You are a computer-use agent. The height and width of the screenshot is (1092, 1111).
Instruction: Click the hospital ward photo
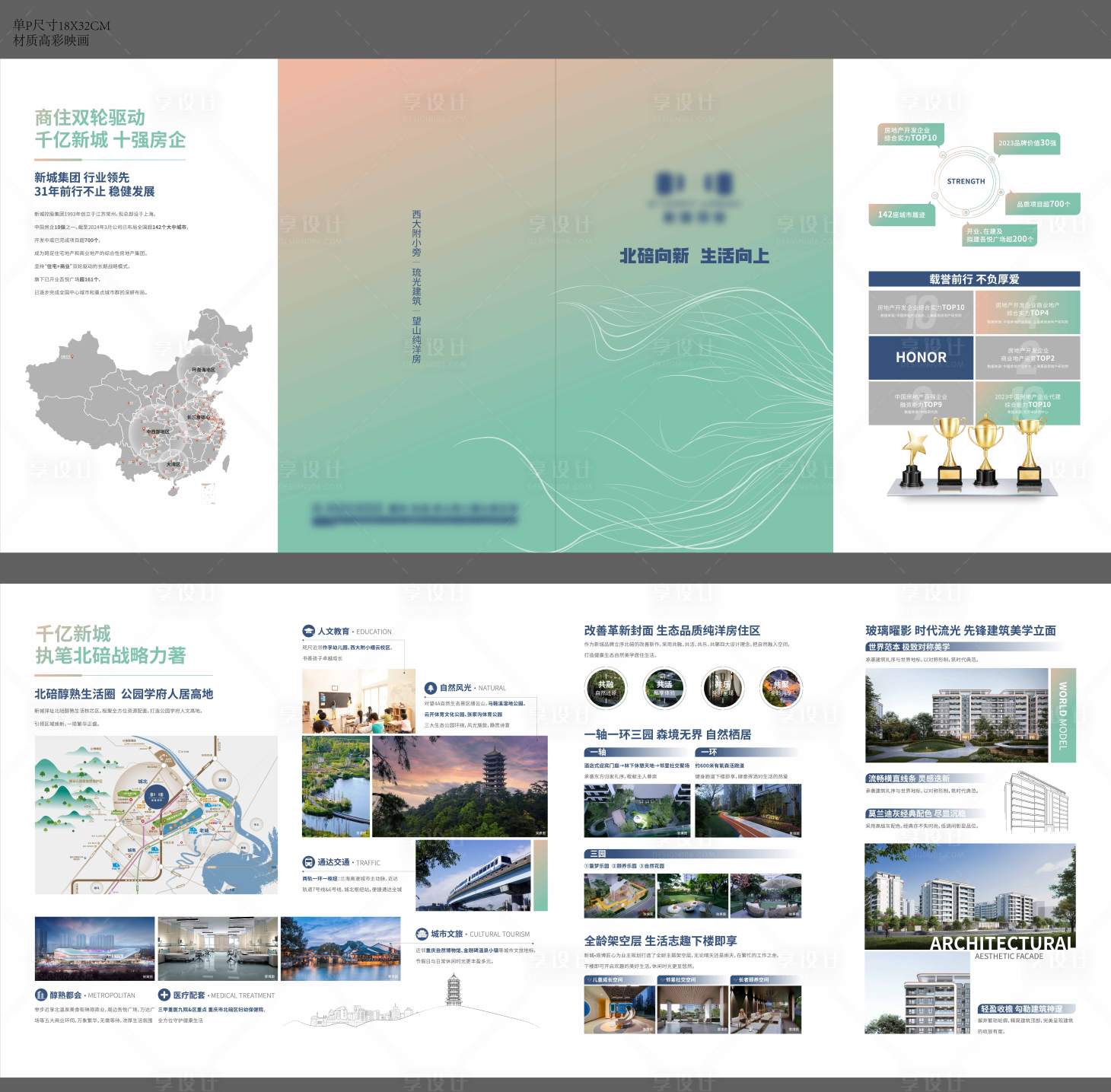click(217, 949)
